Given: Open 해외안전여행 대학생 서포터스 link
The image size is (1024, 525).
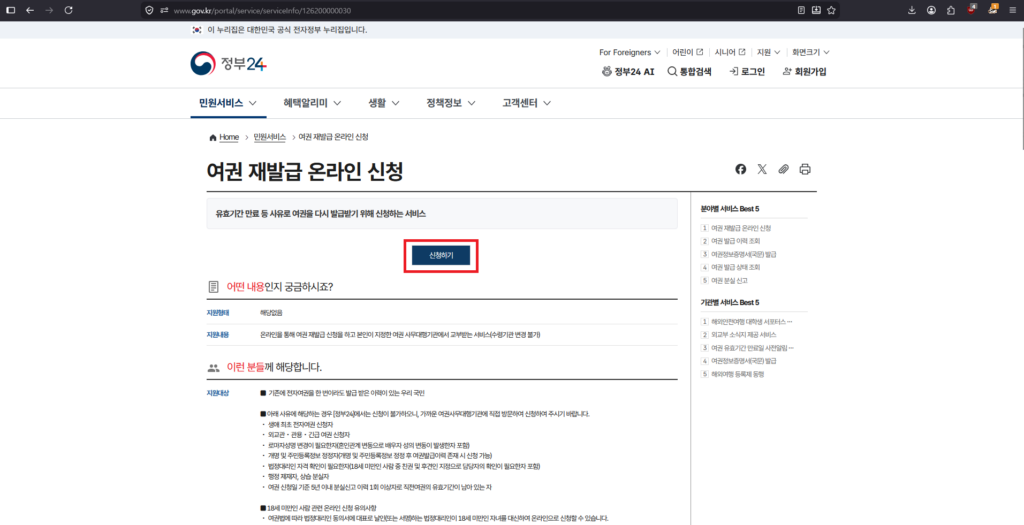Looking at the screenshot, I should [x=751, y=321].
